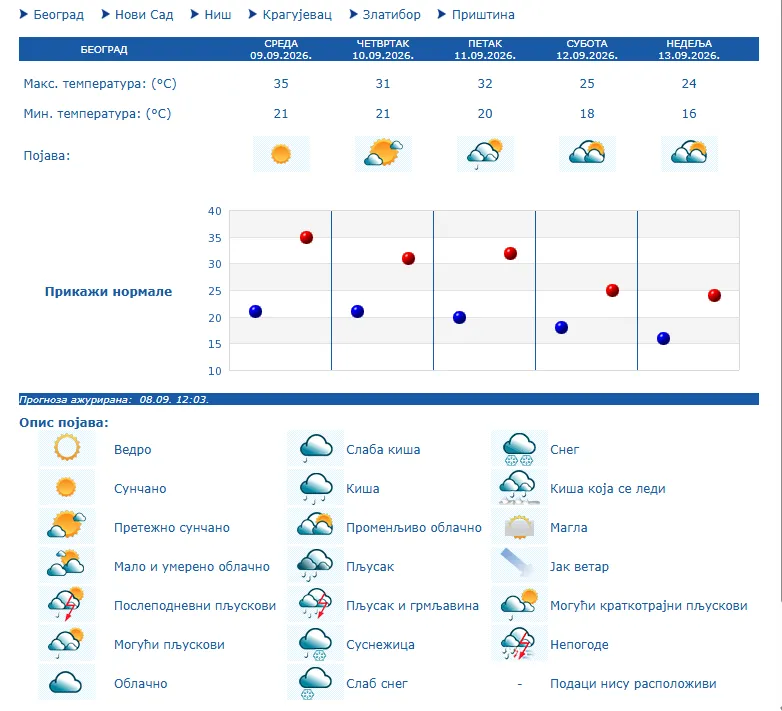Select the СРЕДА 09.09.2026. column header

(x=281, y=49)
